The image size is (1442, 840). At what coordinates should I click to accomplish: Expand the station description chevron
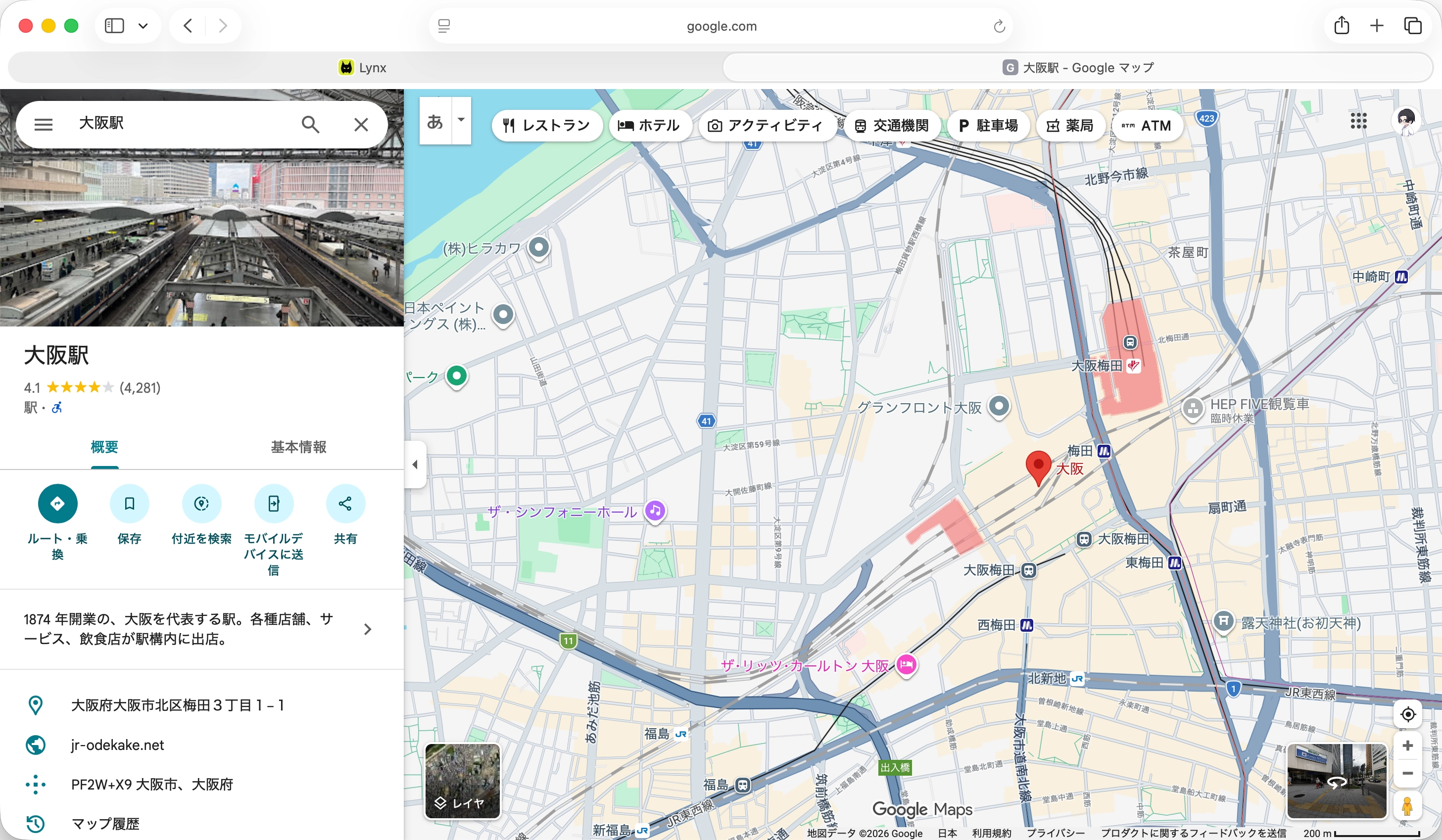pyautogui.click(x=367, y=629)
